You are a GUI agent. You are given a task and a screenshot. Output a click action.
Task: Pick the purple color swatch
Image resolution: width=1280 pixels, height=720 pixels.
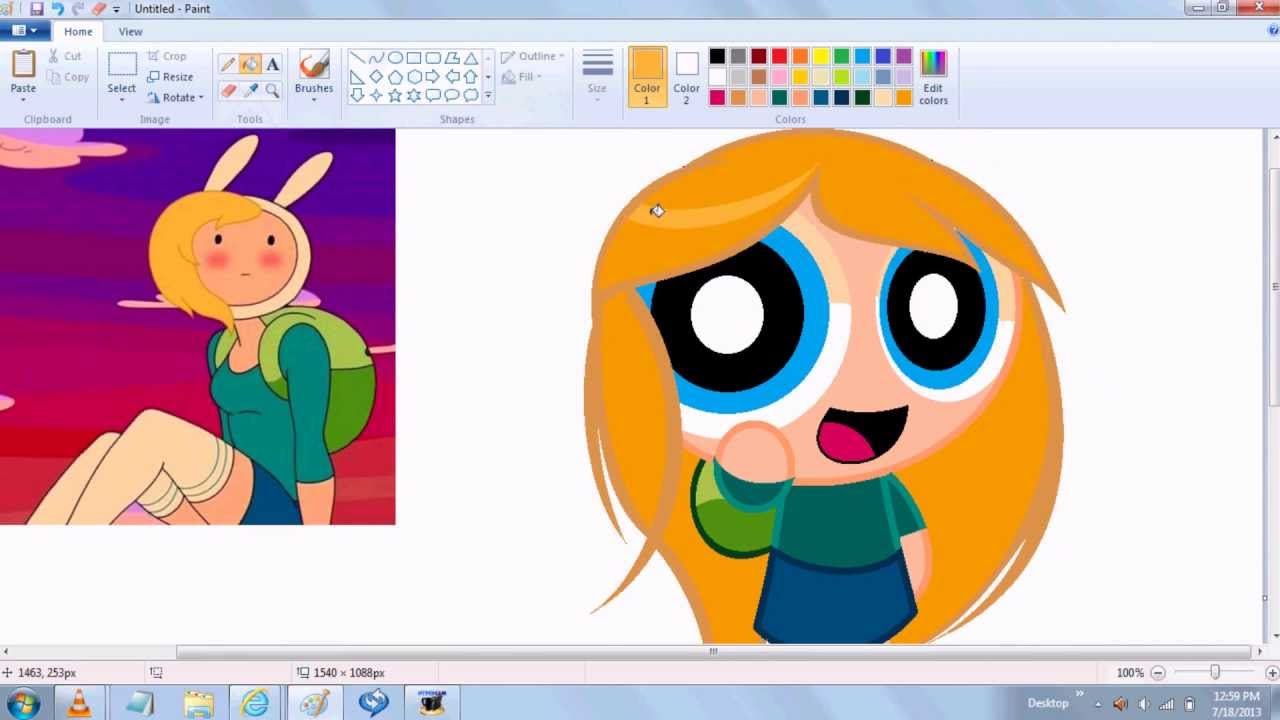pos(904,57)
